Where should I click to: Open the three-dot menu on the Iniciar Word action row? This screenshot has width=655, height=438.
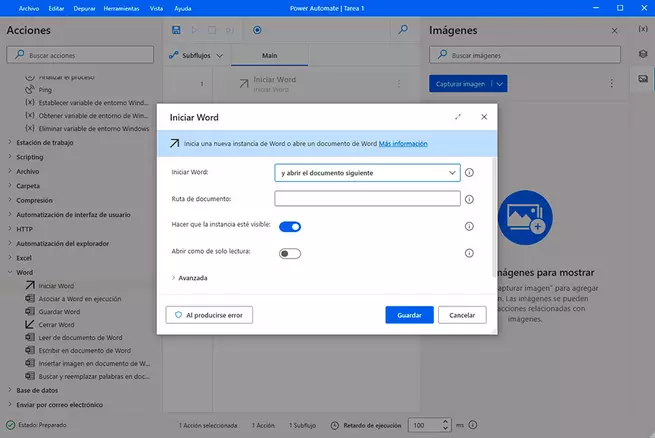[399, 84]
